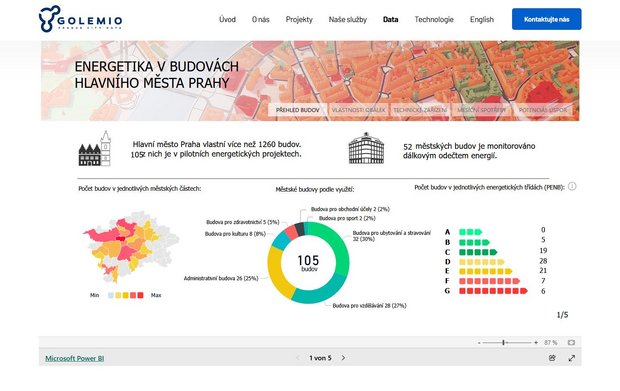The width and height of the screenshot is (620, 391).
Task: Click energy class D yellow bar
Action: [x=482, y=262]
